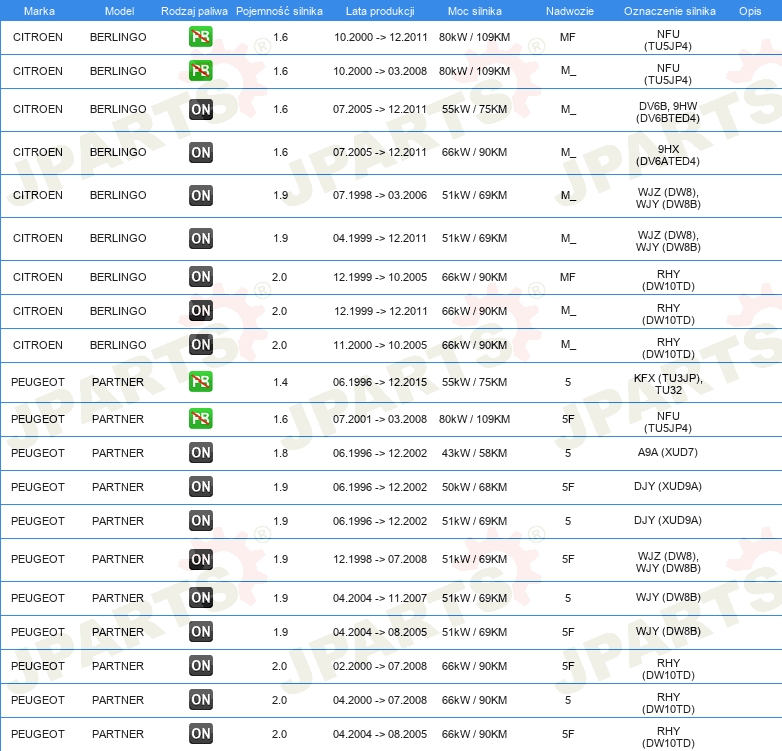Click the Marka column header
The image size is (782, 751).
[x=39, y=11]
